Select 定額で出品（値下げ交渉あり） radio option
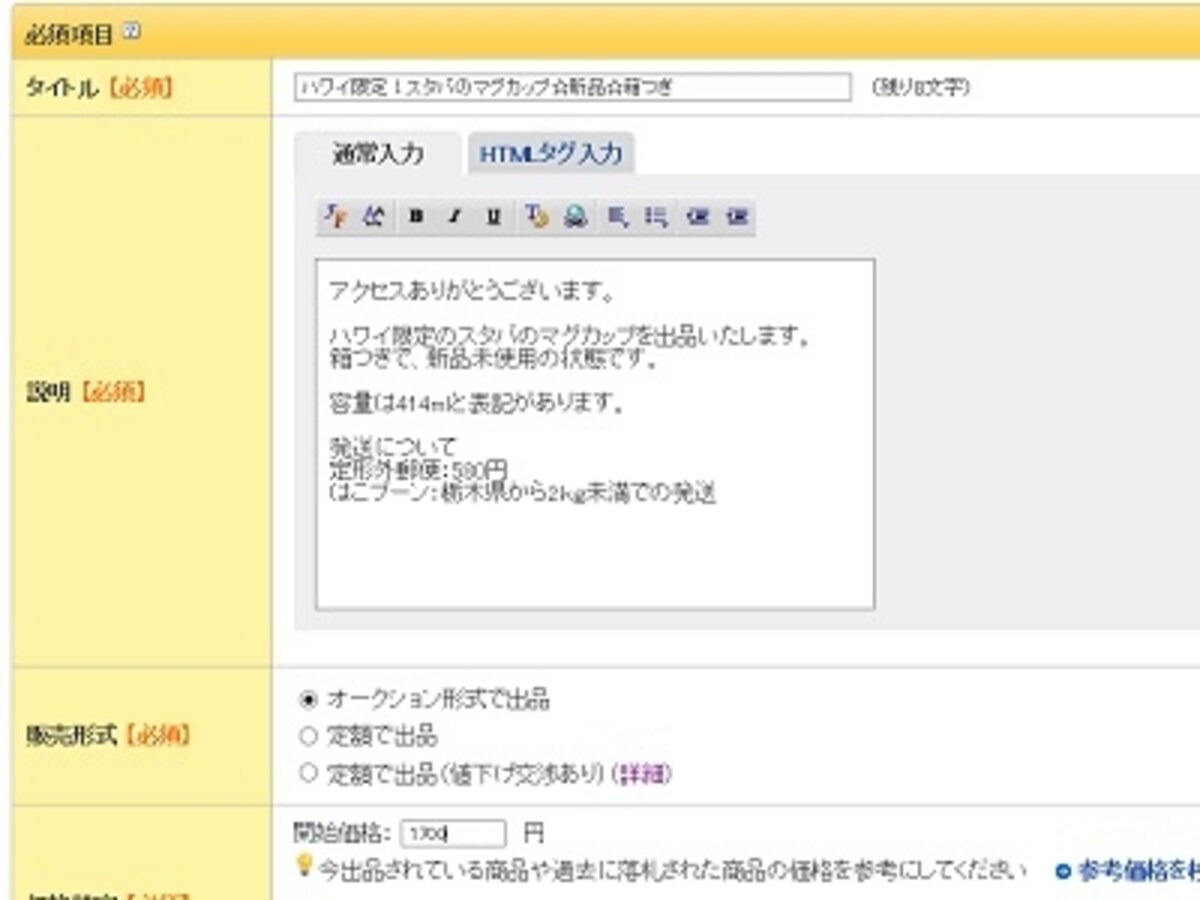Viewport: 1200px width, 900px height. click(x=308, y=773)
